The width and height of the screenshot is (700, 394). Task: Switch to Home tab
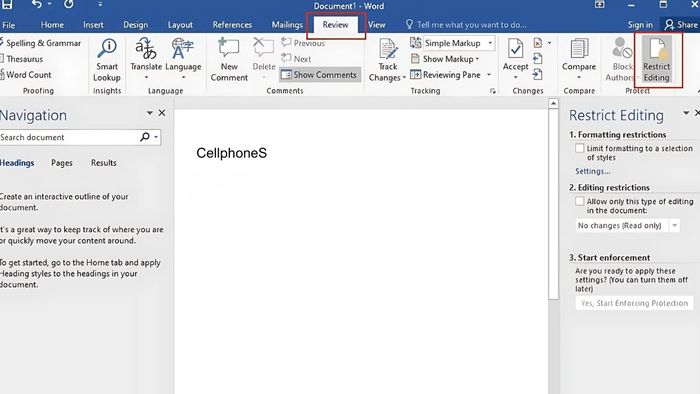(x=52, y=25)
